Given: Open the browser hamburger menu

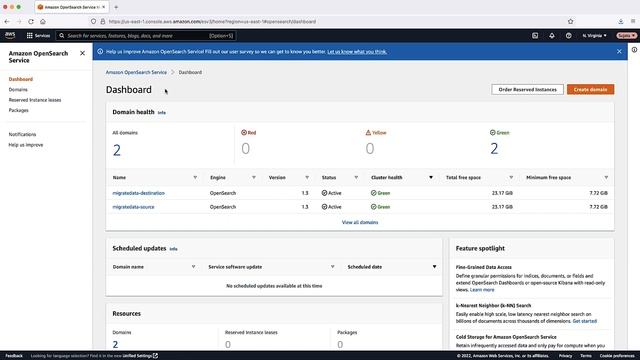Looking at the screenshot, I should (633, 21).
